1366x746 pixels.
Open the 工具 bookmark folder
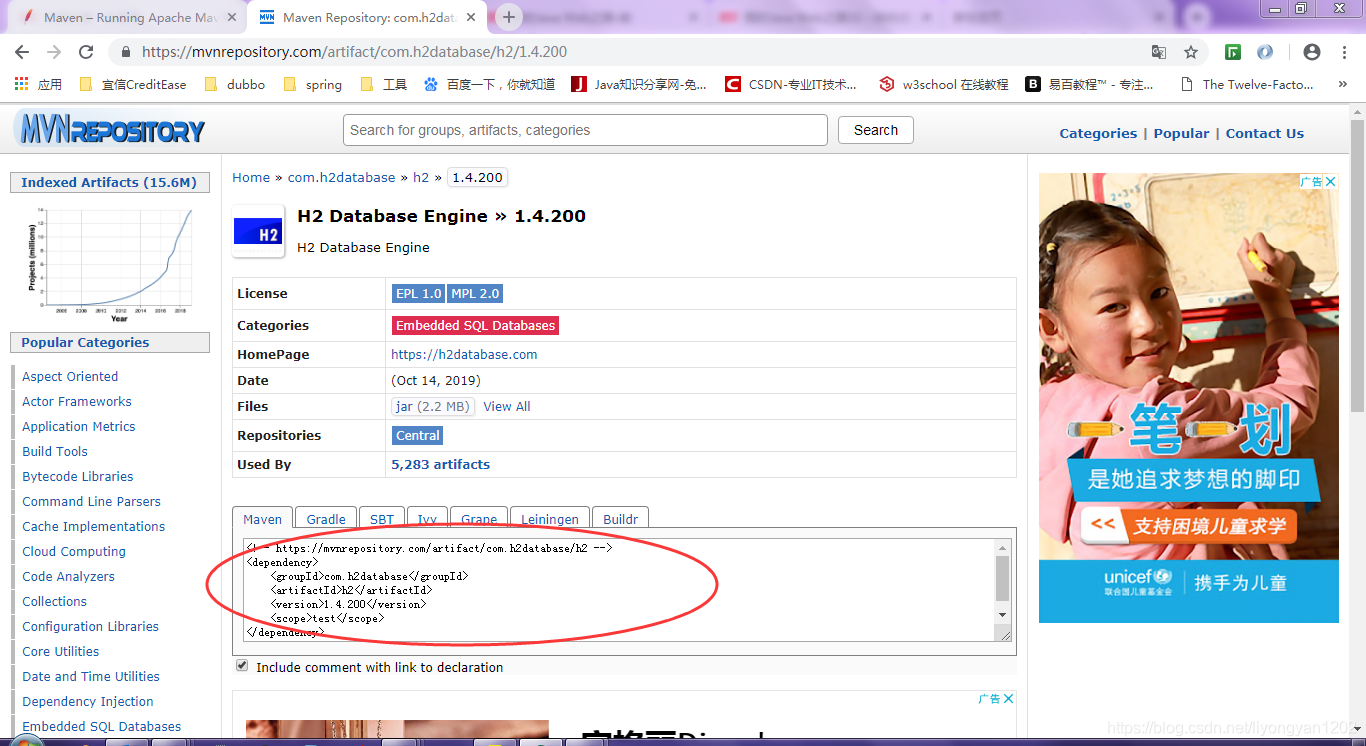click(384, 84)
